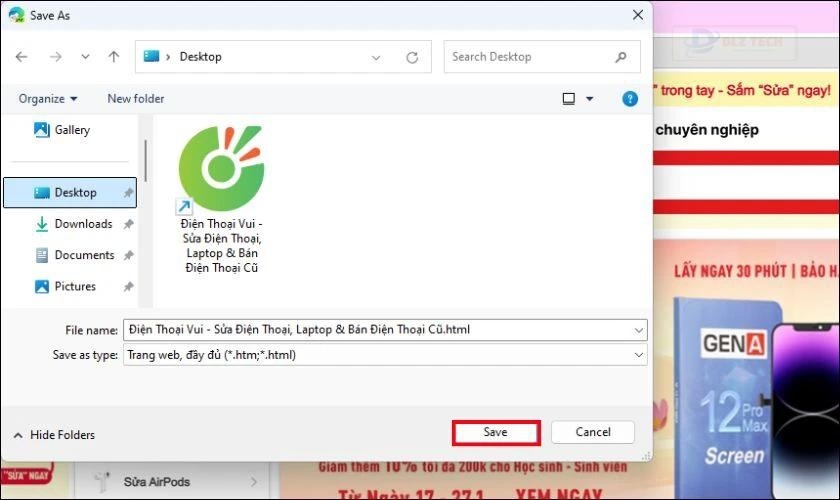Image resolution: width=840 pixels, height=500 pixels.
Task: Click the Forward navigation arrow
Action: pyautogui.click(x=56, y=57)
